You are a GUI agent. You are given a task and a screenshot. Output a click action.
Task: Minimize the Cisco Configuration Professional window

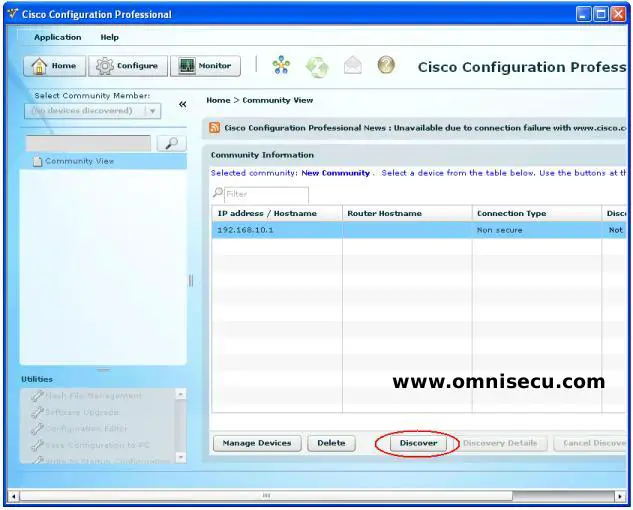click(583, 15)
